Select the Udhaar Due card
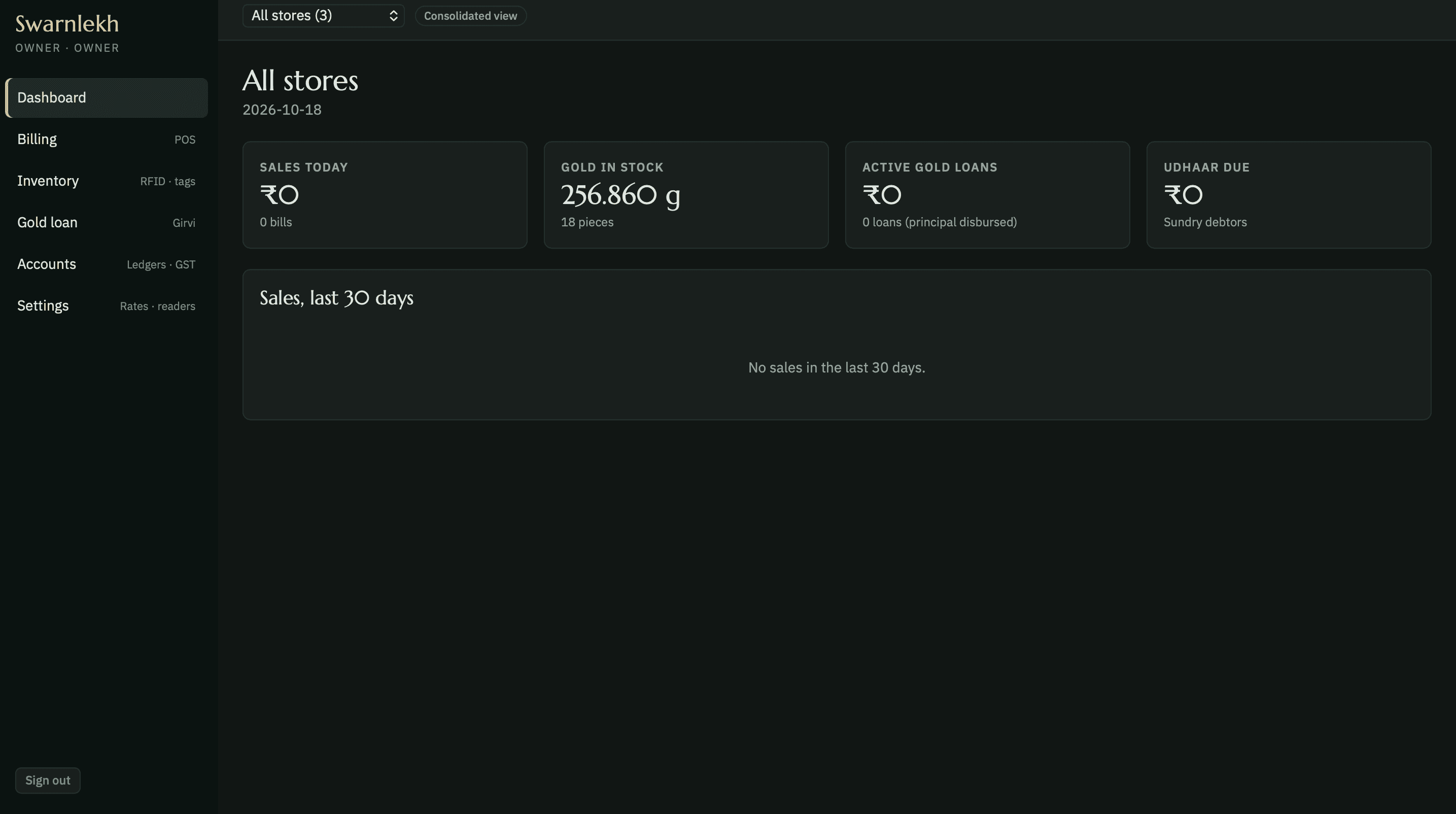1456x814 pixels. [x=1289, y=195]
